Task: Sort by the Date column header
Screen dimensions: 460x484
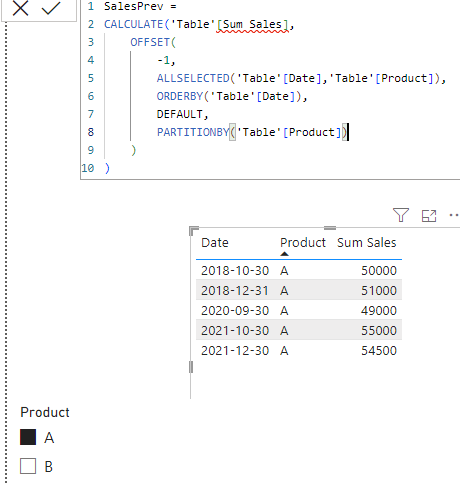Action: pyautogui.click(x=215, y=242)
